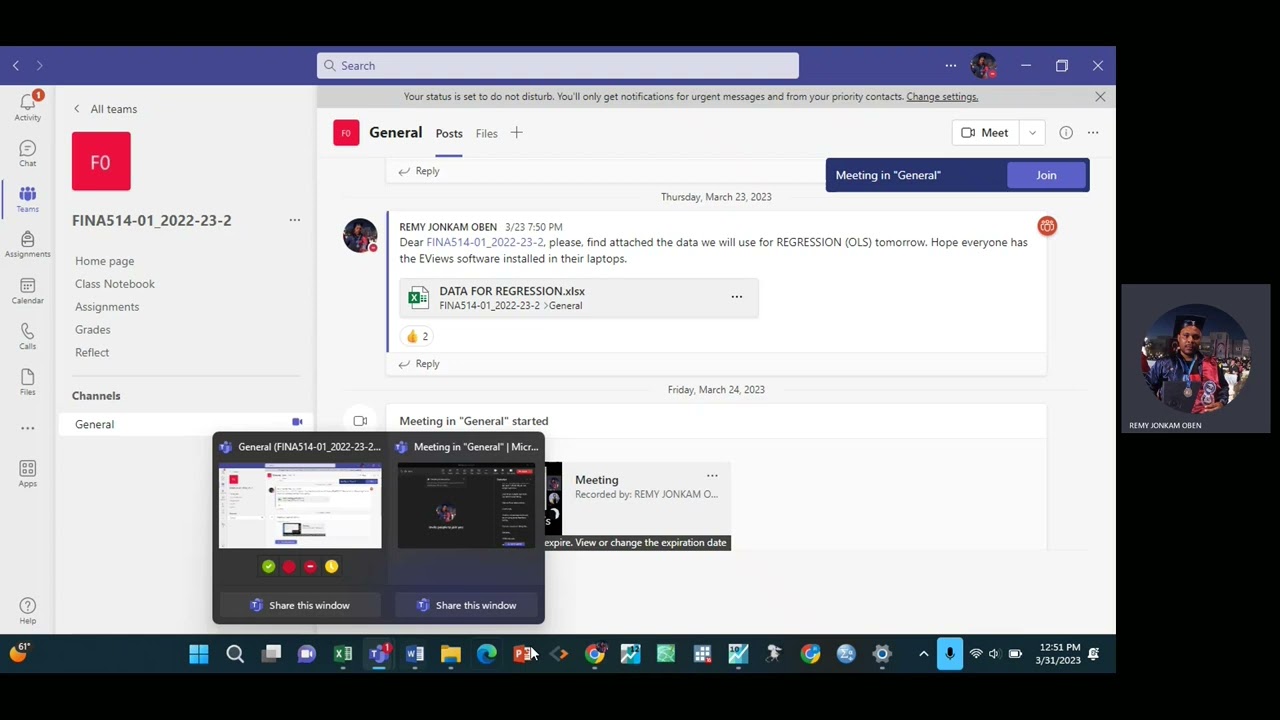Open Files in the left rail
Viewport: 1280px width, 720px height.
point(27,382)
